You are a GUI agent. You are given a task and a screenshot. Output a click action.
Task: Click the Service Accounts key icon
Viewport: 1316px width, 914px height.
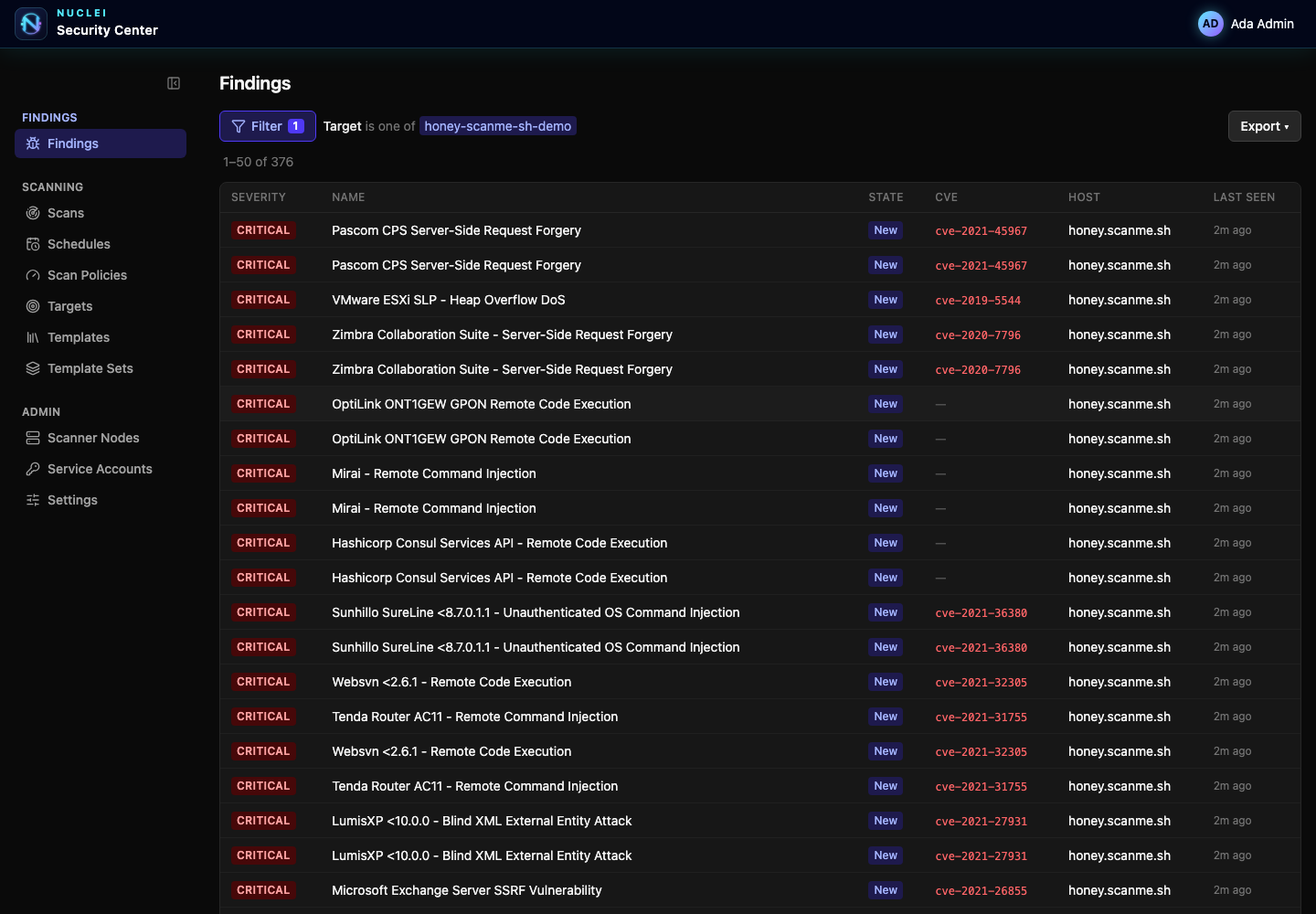[x=33, y=469]
